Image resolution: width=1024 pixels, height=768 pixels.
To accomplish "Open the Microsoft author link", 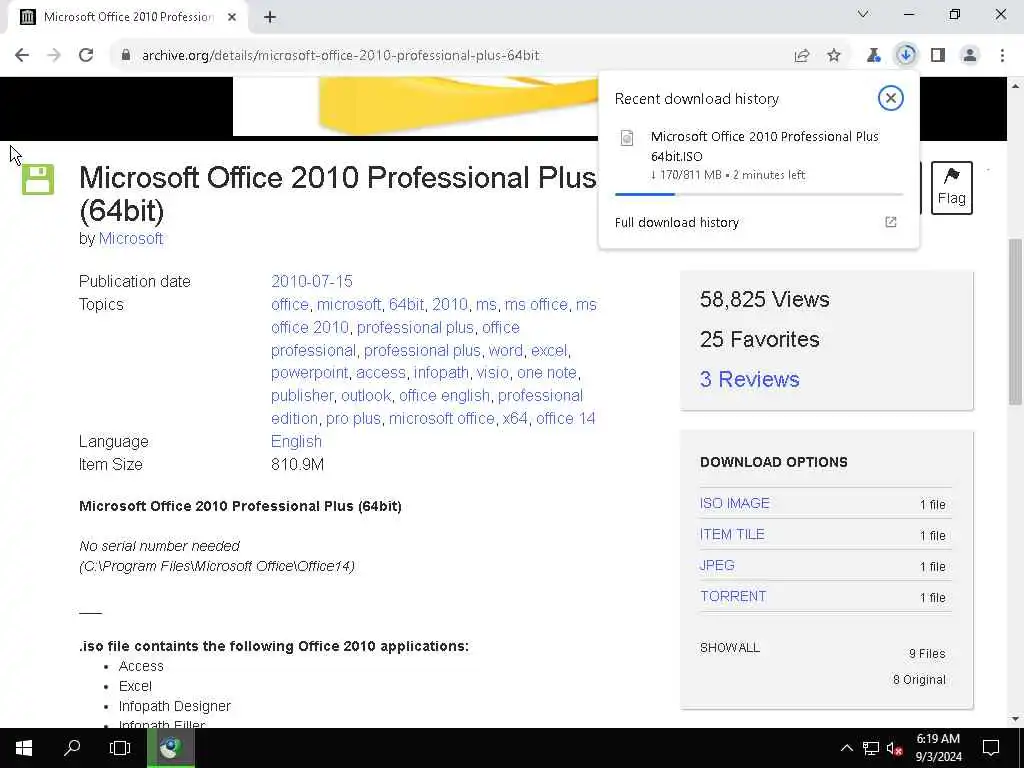I will (131, 238).
